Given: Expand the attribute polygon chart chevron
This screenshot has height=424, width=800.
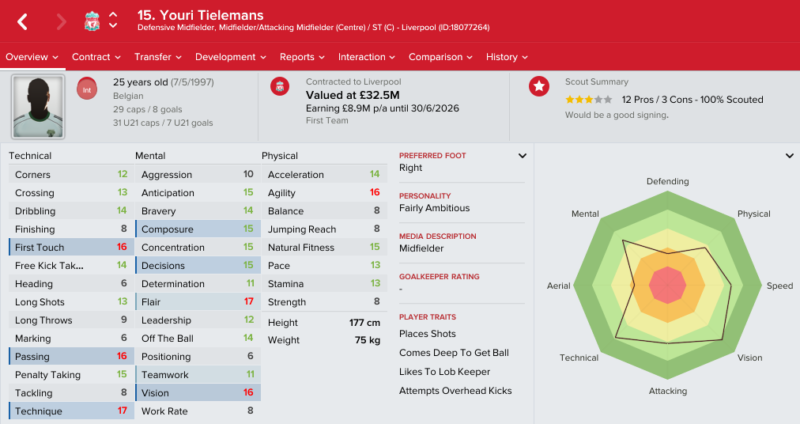Looking at the screenshot, I should pos(789,156).
